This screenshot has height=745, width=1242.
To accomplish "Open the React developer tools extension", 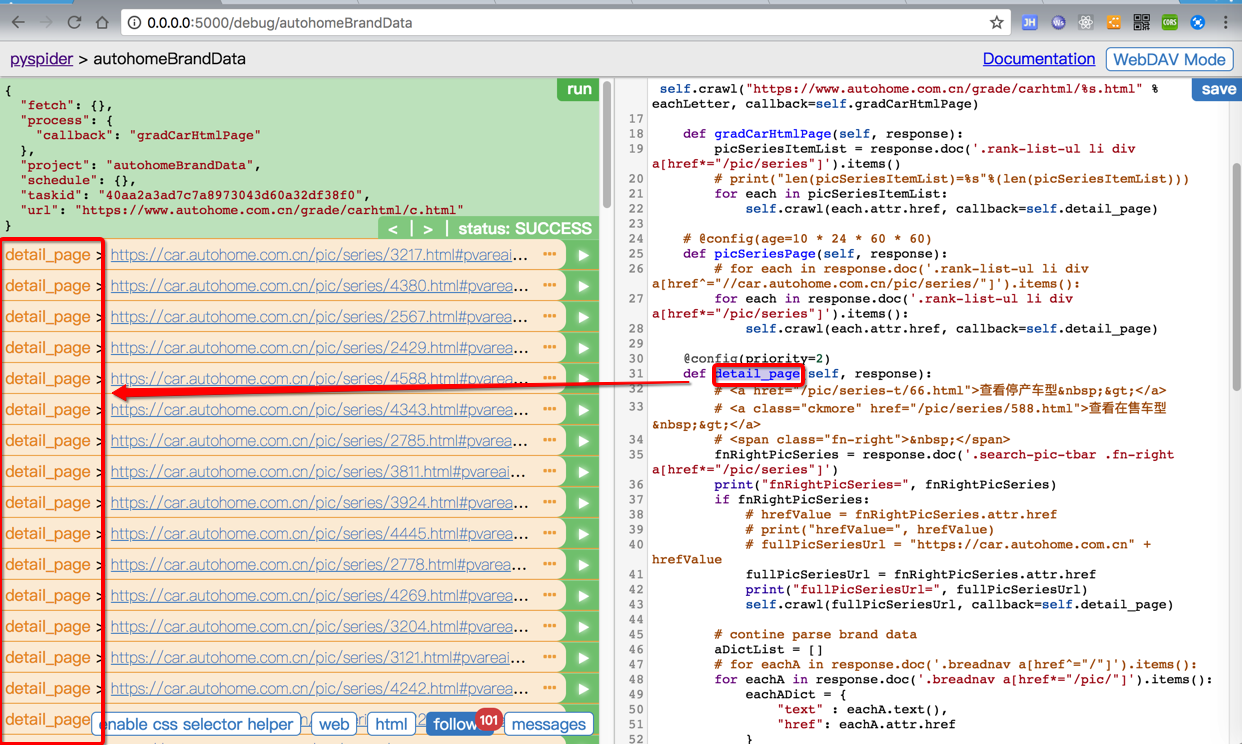I will pyautogui.click(x=1085, y=22).
